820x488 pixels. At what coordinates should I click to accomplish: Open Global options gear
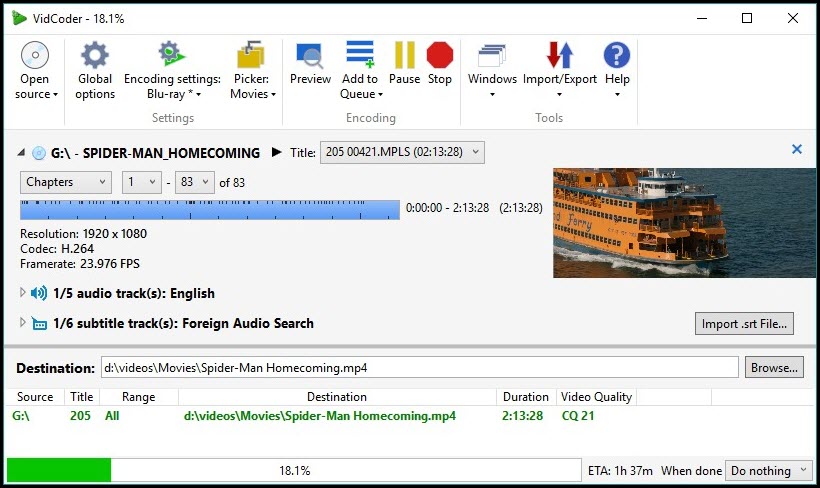(x=95, y=71)
